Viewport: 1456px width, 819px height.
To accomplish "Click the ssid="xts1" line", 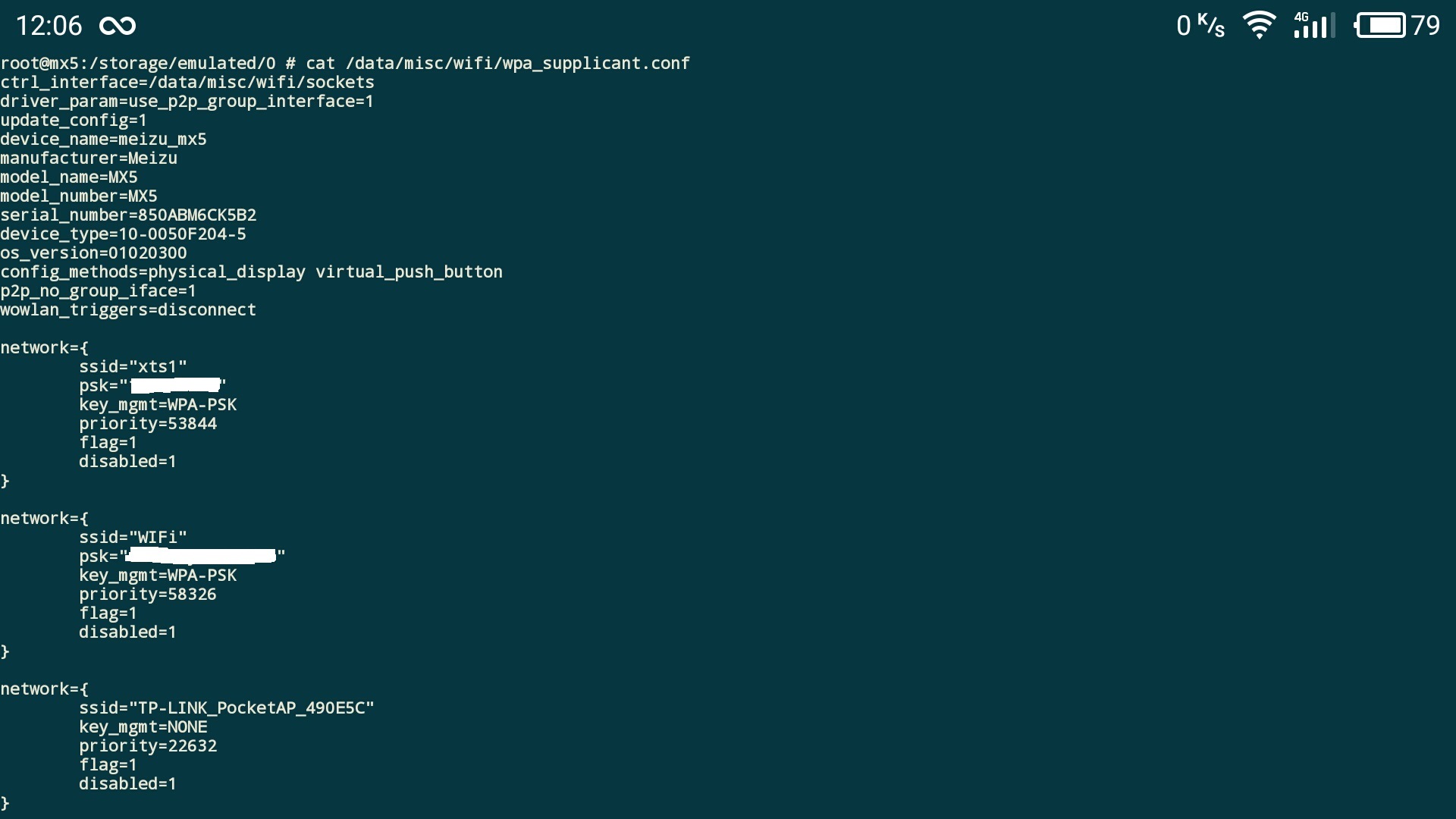I will [133, 367].
